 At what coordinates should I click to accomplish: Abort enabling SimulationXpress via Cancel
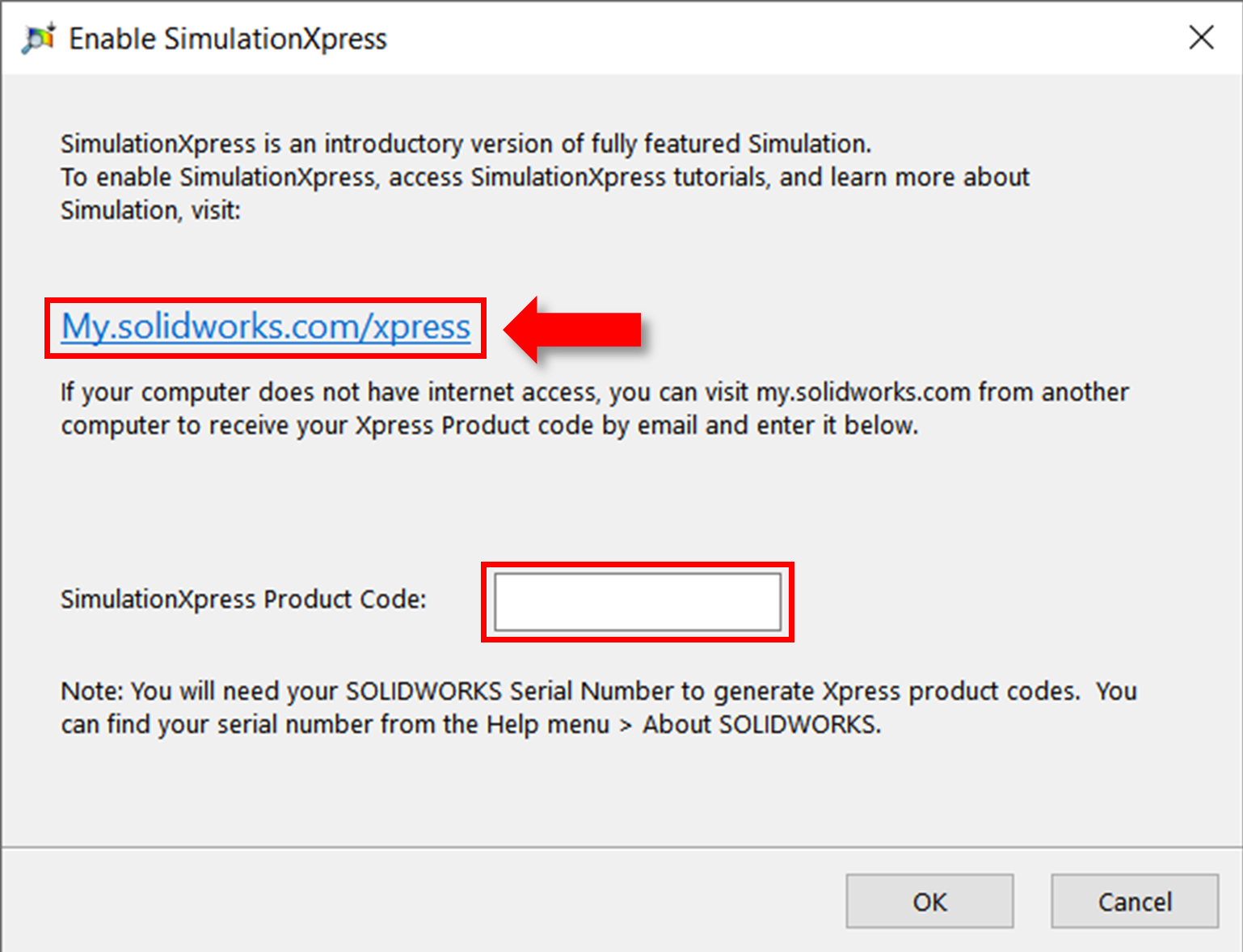(1135, 901)
